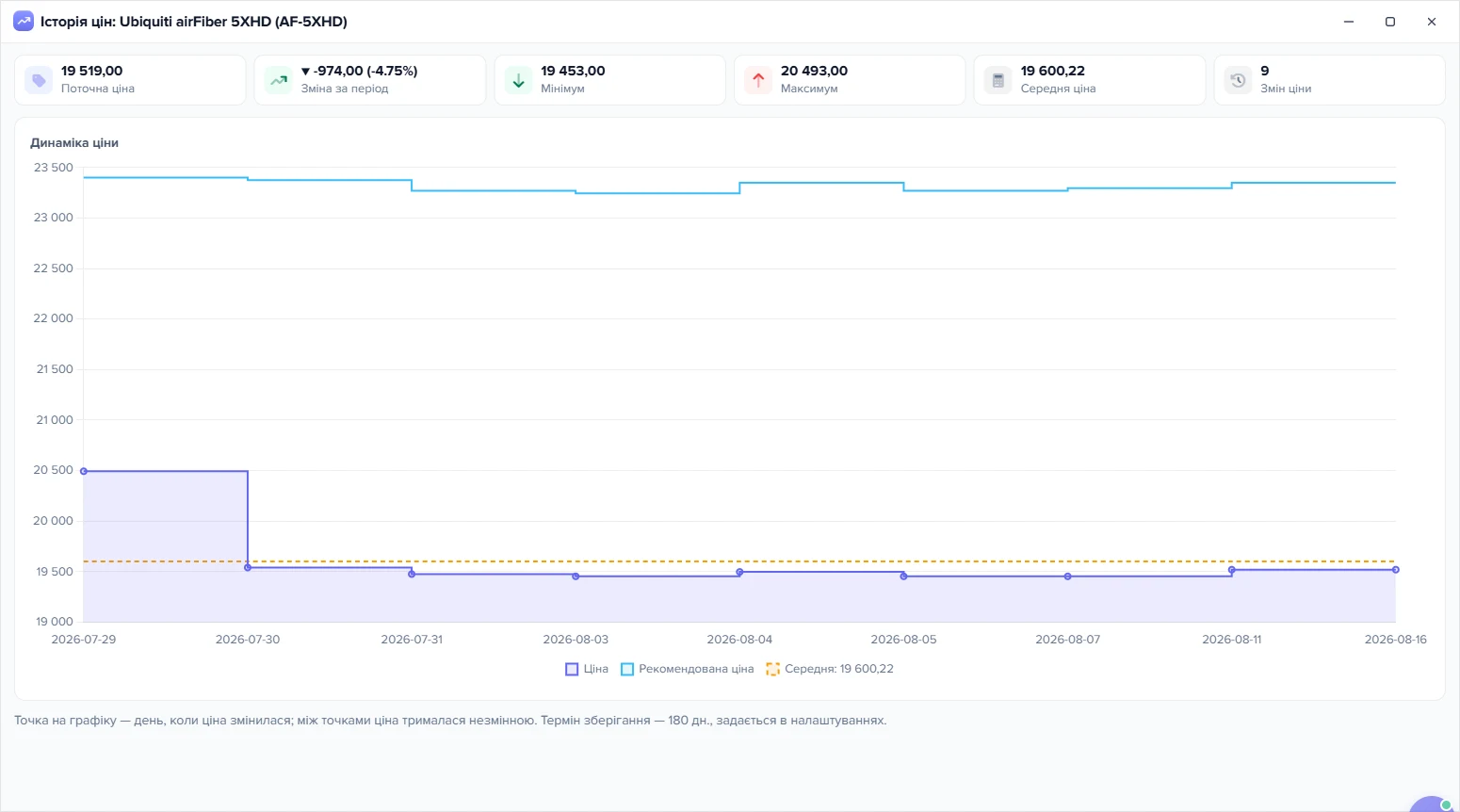1460x812 pixels.
Task: Click the current price value 19 519,00
Action: 92,71
